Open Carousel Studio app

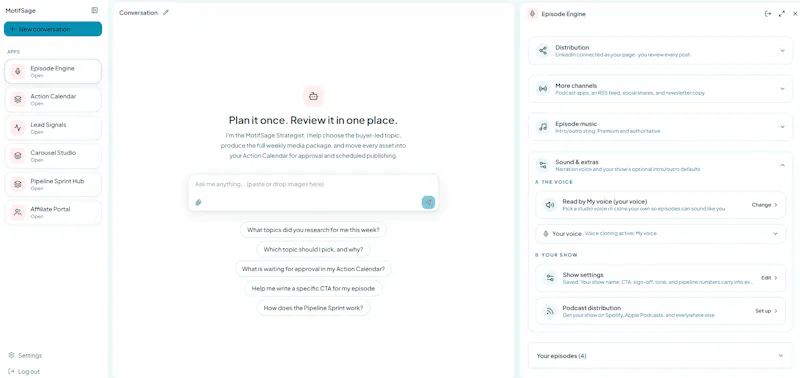(x=53, y=156)
